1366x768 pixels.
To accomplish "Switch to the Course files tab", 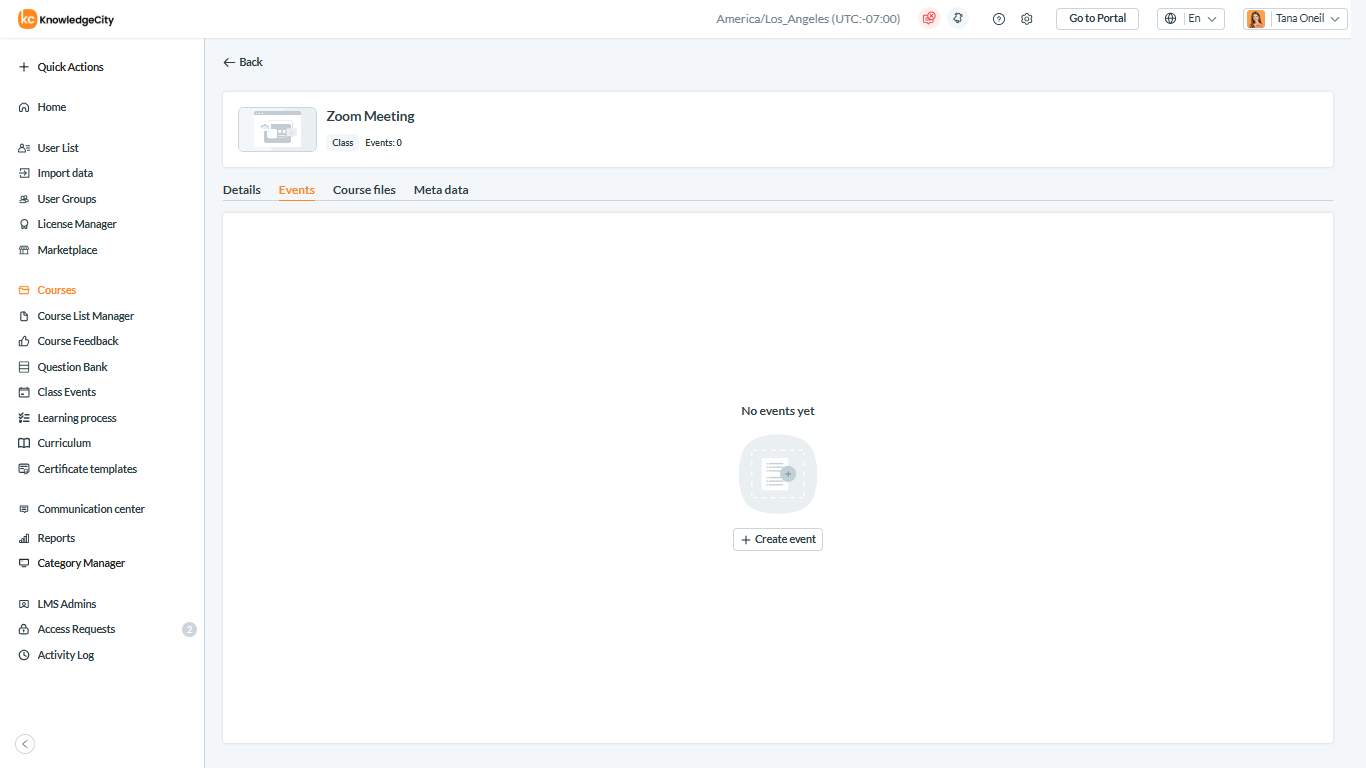I will click(364, 190).
